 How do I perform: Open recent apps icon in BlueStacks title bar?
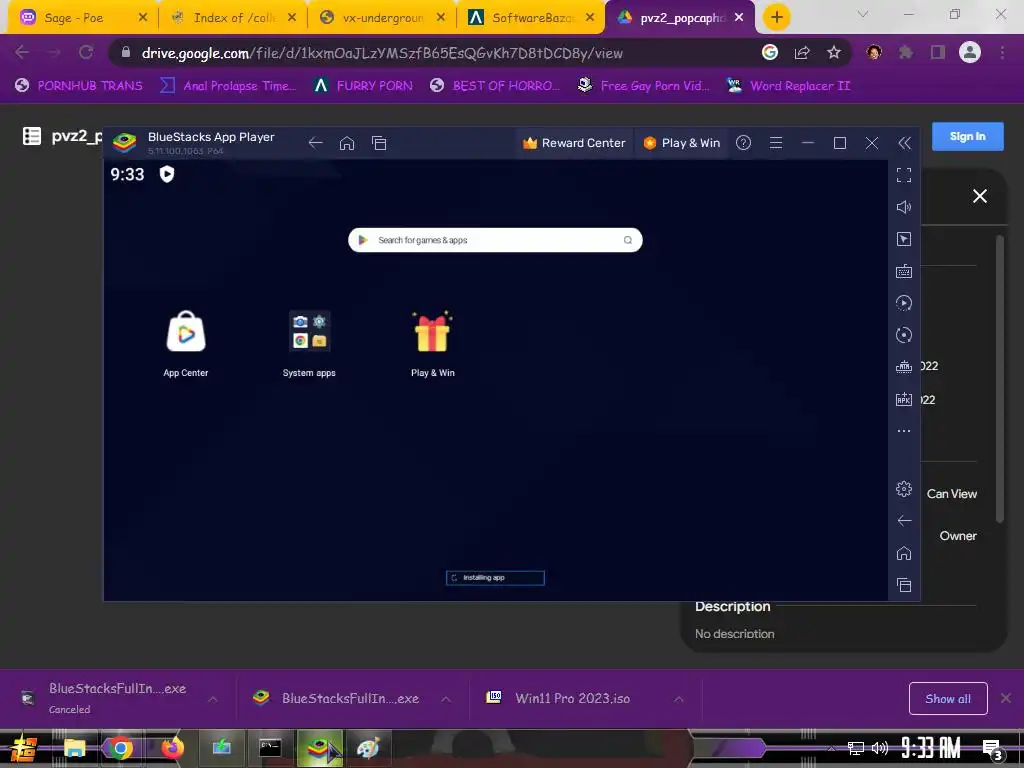[x=379, y=143]
